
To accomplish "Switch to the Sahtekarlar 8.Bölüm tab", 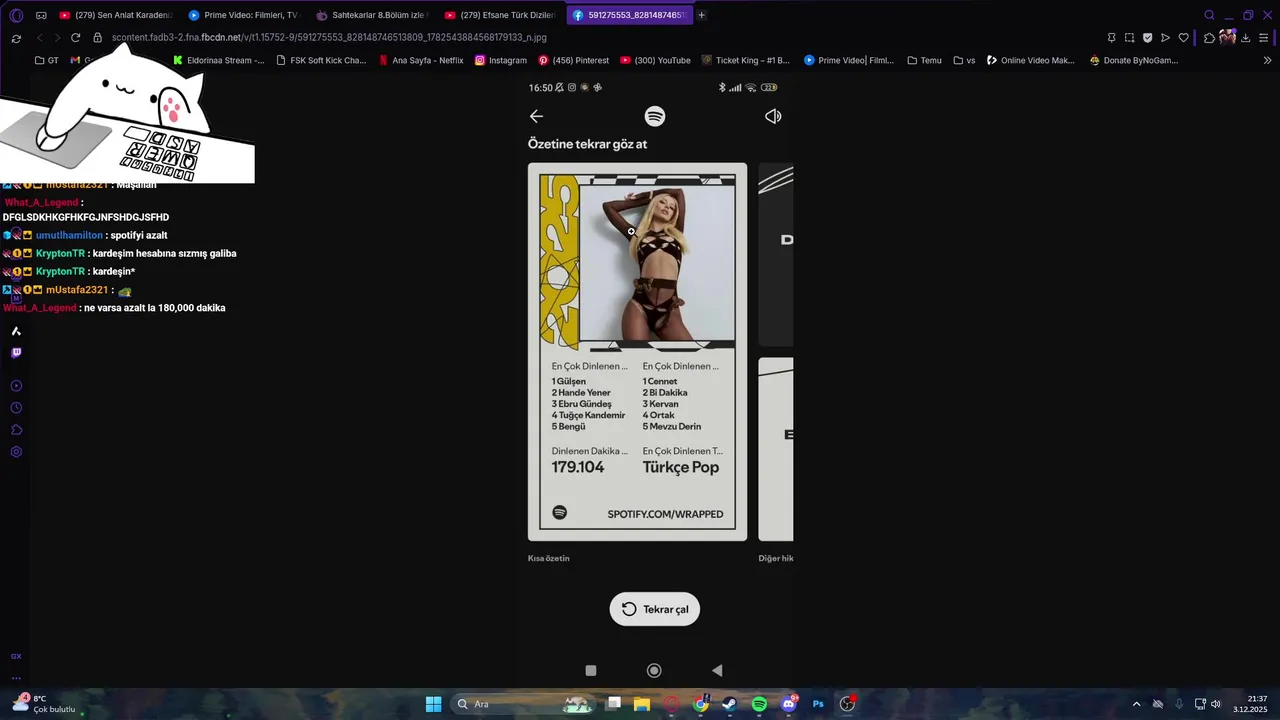I will click(x=372, y=15).
